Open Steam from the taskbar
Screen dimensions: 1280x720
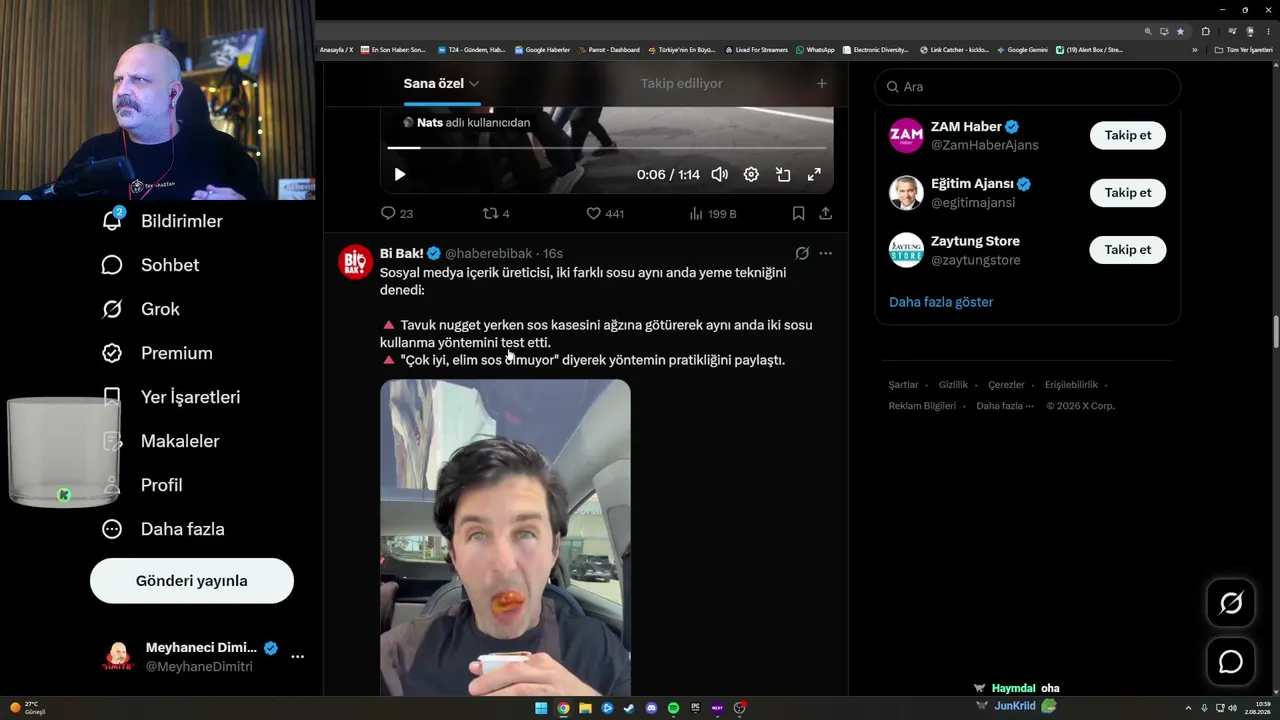pyautogui.click(x=629, y=708)
